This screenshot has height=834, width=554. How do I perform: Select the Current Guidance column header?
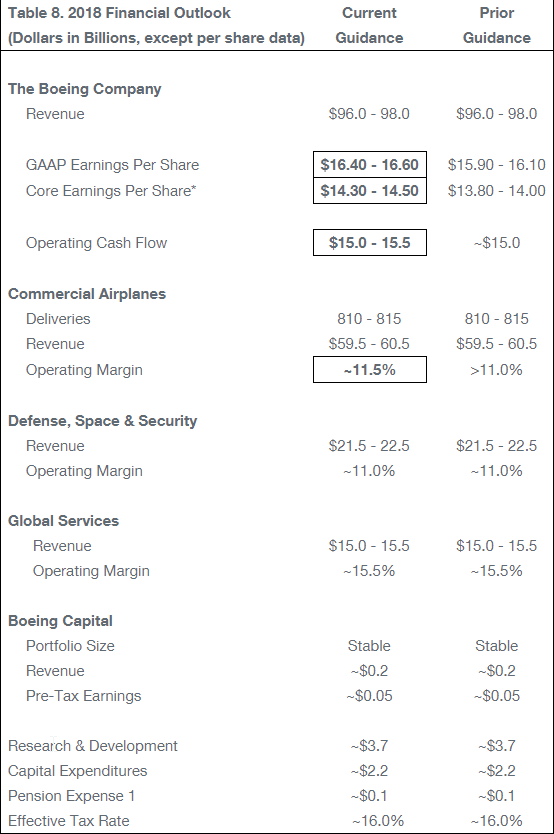pyautogui.click(x=369, y=25)
